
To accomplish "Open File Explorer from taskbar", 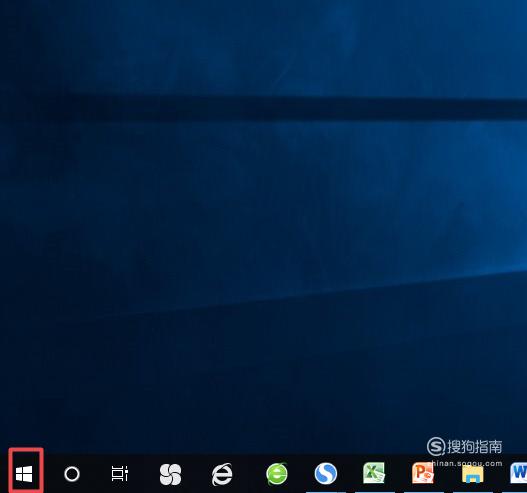I will click(473, 474).
